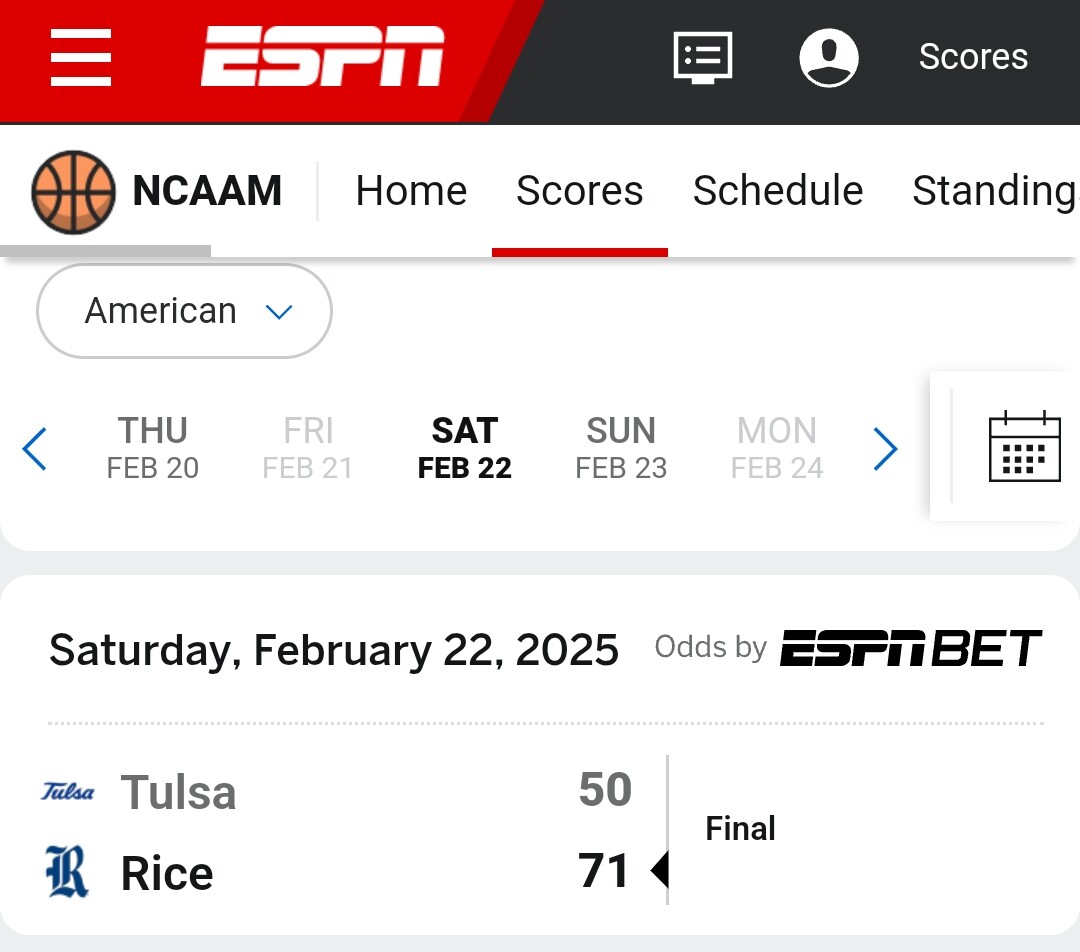Open Scores in the top header
Image resolution: width=1080 pixels, height=952 pixels.
pos(972,57)
